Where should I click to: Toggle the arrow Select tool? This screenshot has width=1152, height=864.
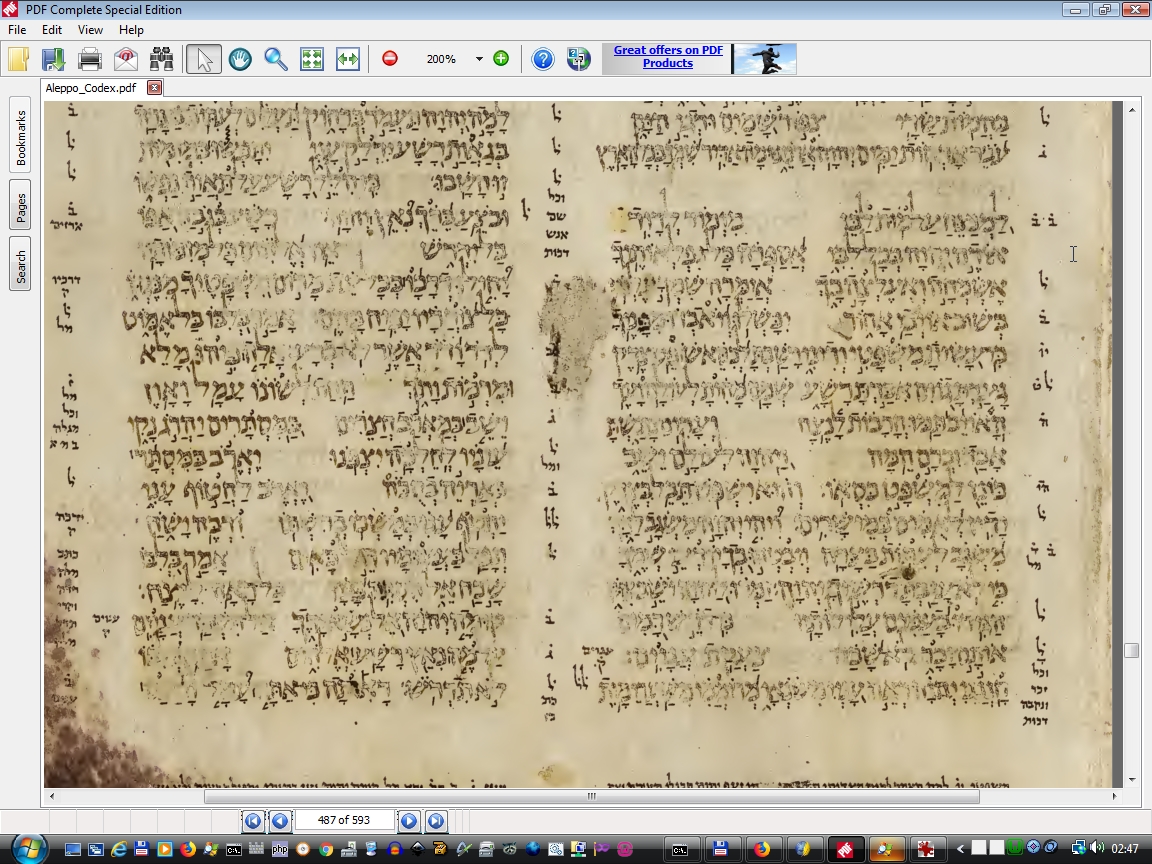(204, 59)
